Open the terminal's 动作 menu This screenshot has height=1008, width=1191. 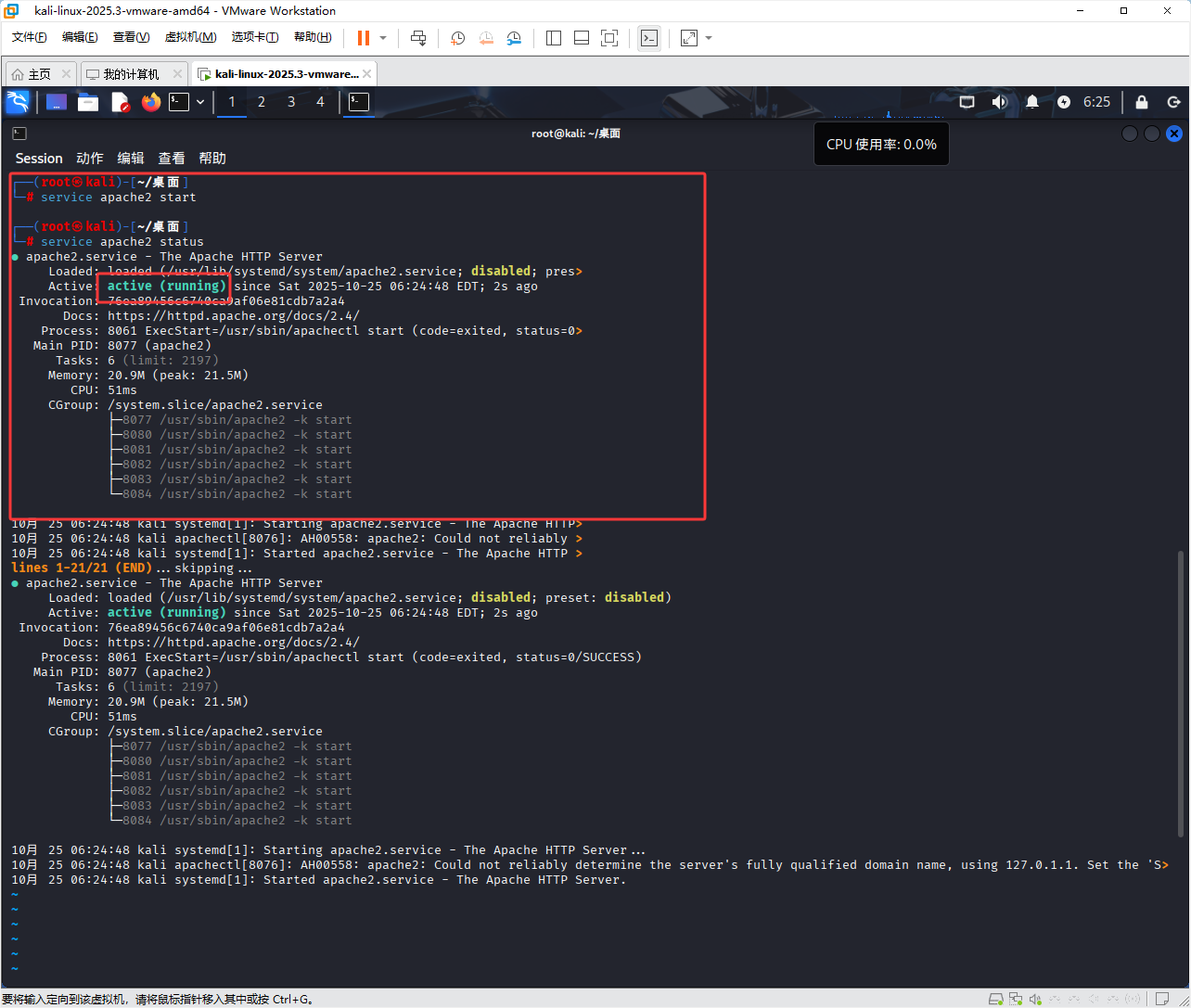pyautogui.click(x=90, y=159)
